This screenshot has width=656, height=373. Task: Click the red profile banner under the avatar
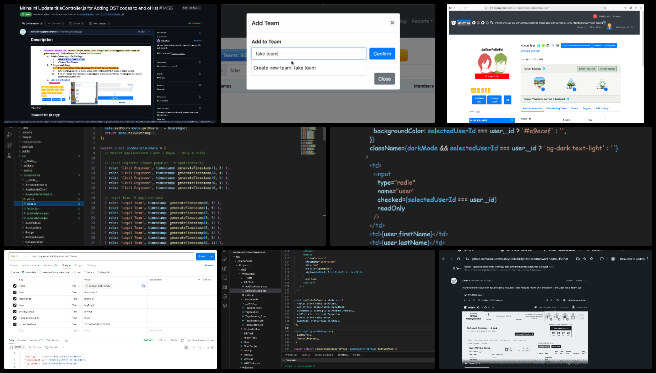492,76
